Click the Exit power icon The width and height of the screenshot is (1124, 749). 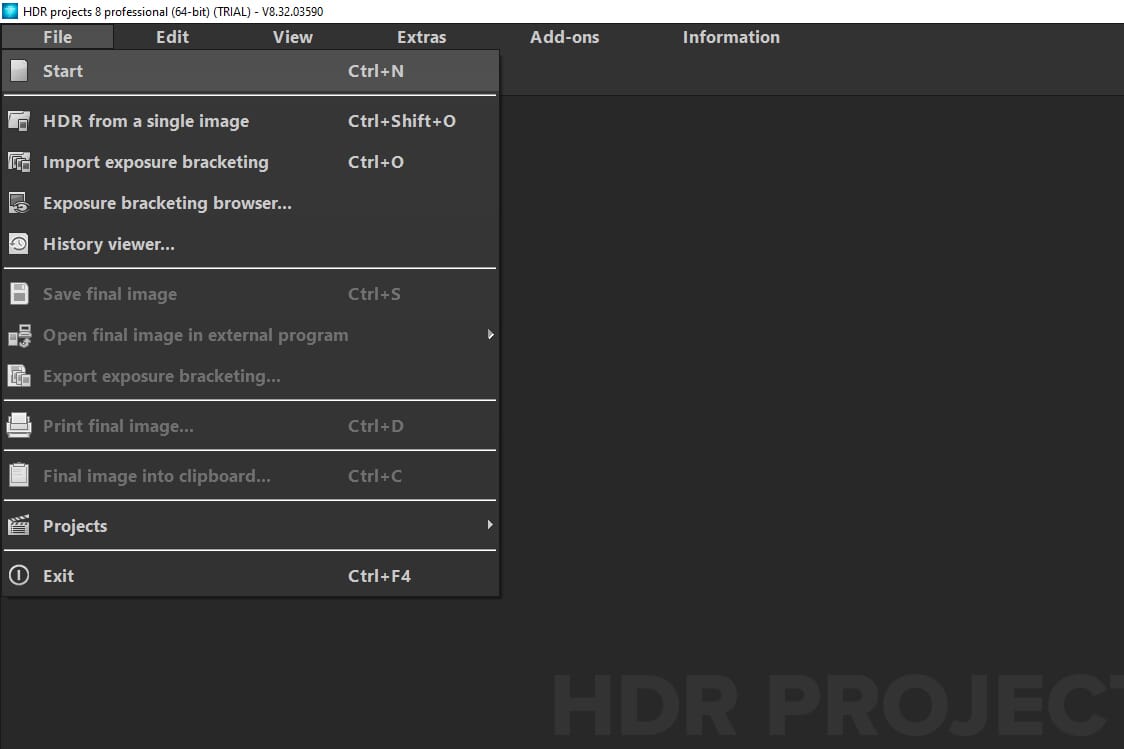tap(19, 575)
